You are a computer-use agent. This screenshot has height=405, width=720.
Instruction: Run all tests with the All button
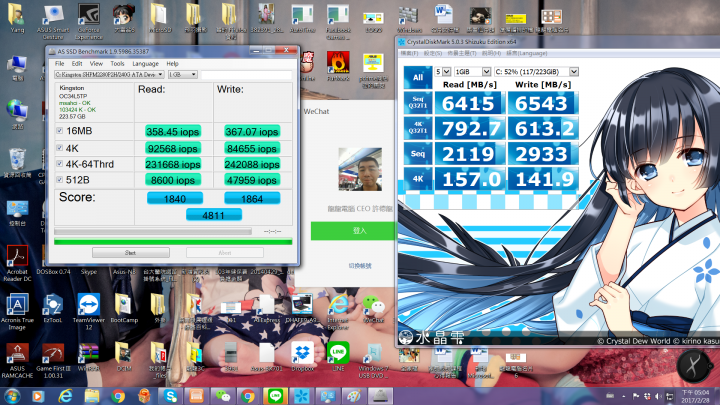[417, 78]
